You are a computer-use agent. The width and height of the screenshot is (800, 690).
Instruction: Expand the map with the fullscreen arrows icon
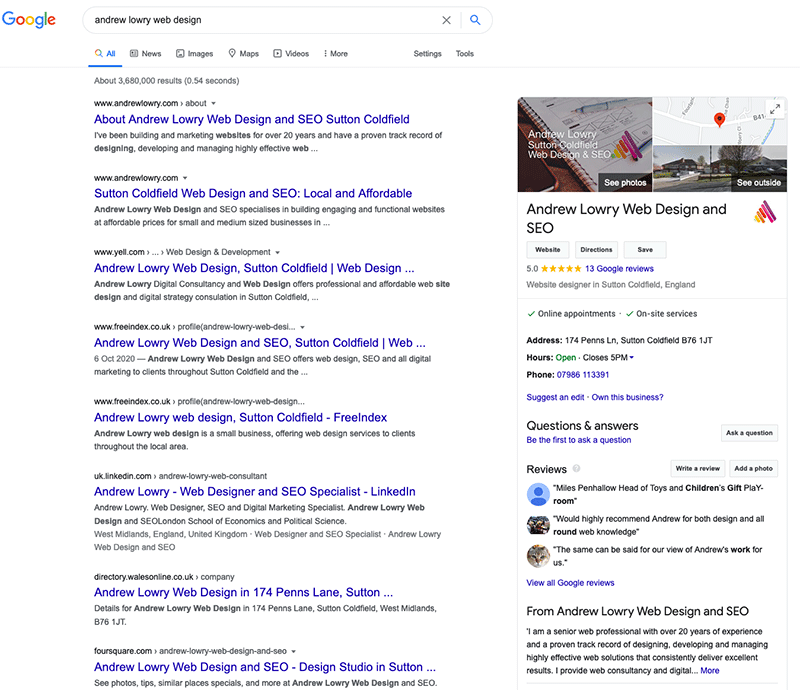tap(775, 109)
